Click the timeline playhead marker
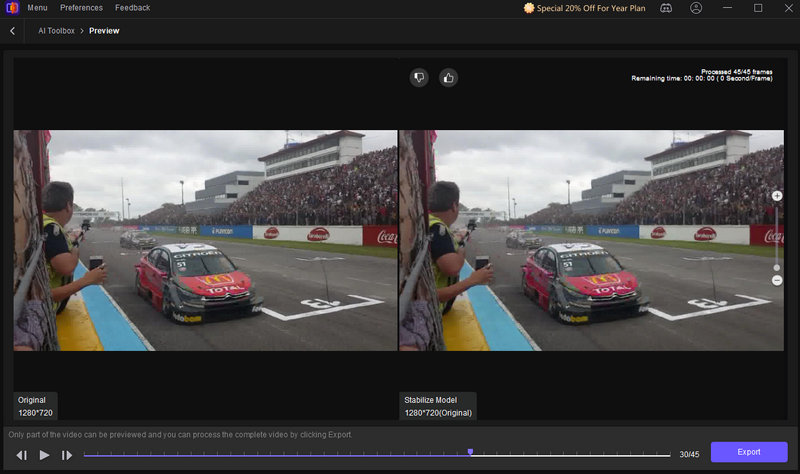 470,453
